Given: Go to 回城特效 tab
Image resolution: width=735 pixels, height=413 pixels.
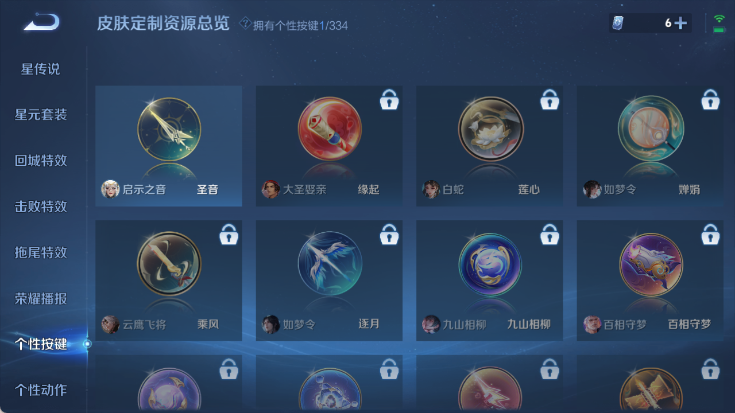Looking at the screenshot, I should (x=40, y=160).
